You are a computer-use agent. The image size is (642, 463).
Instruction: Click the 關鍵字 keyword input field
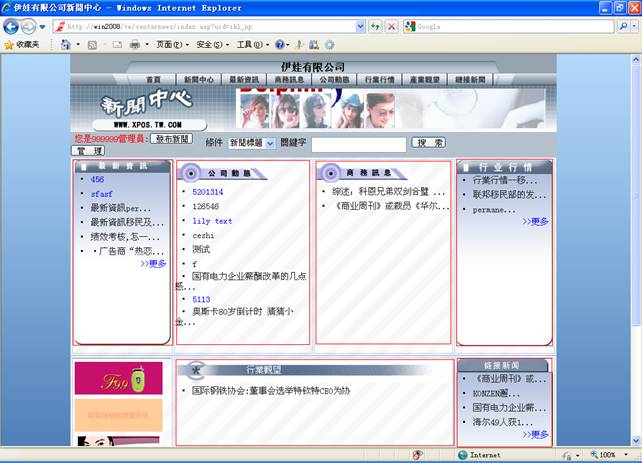point(358,144)
